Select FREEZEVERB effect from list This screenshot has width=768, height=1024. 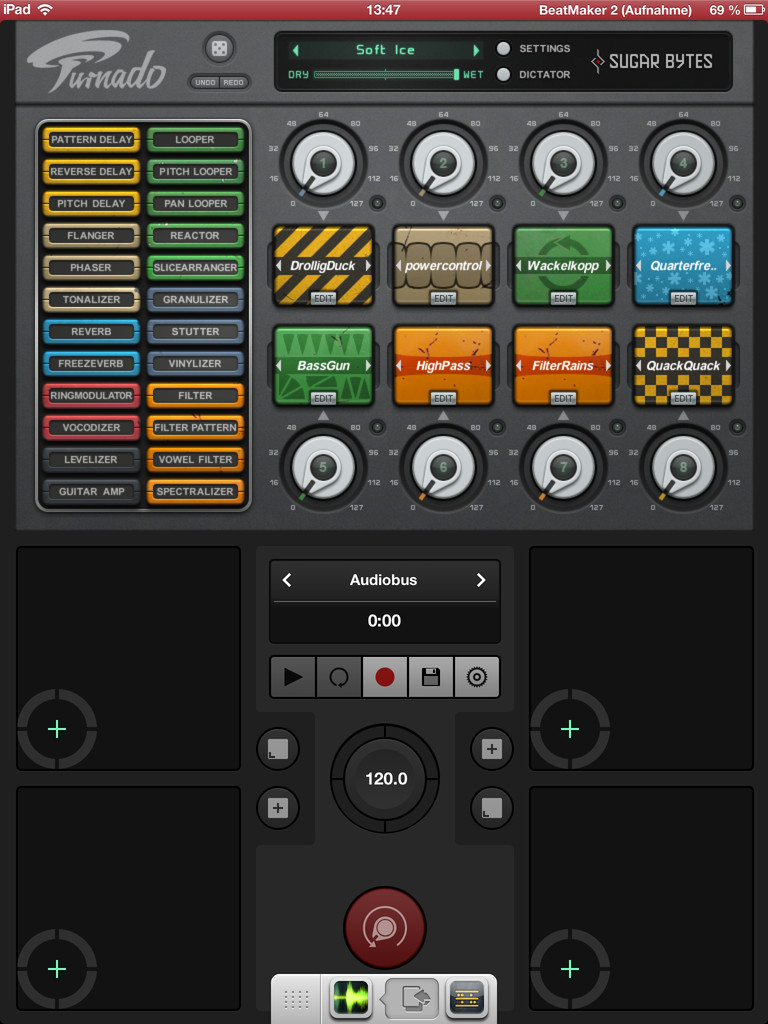91,363
